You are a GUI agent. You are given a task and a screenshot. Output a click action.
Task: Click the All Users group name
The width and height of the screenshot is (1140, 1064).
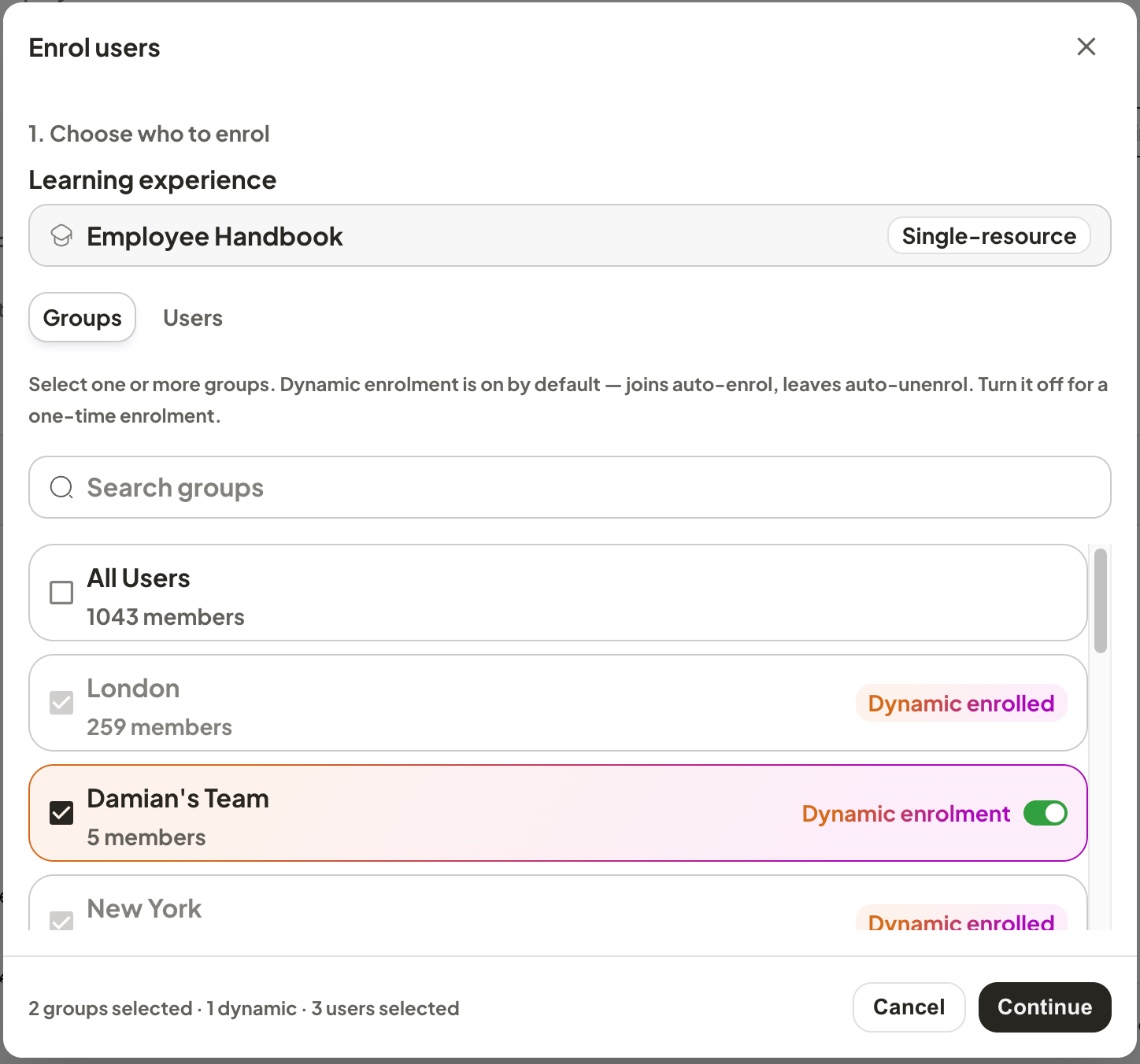coord(138,578)
